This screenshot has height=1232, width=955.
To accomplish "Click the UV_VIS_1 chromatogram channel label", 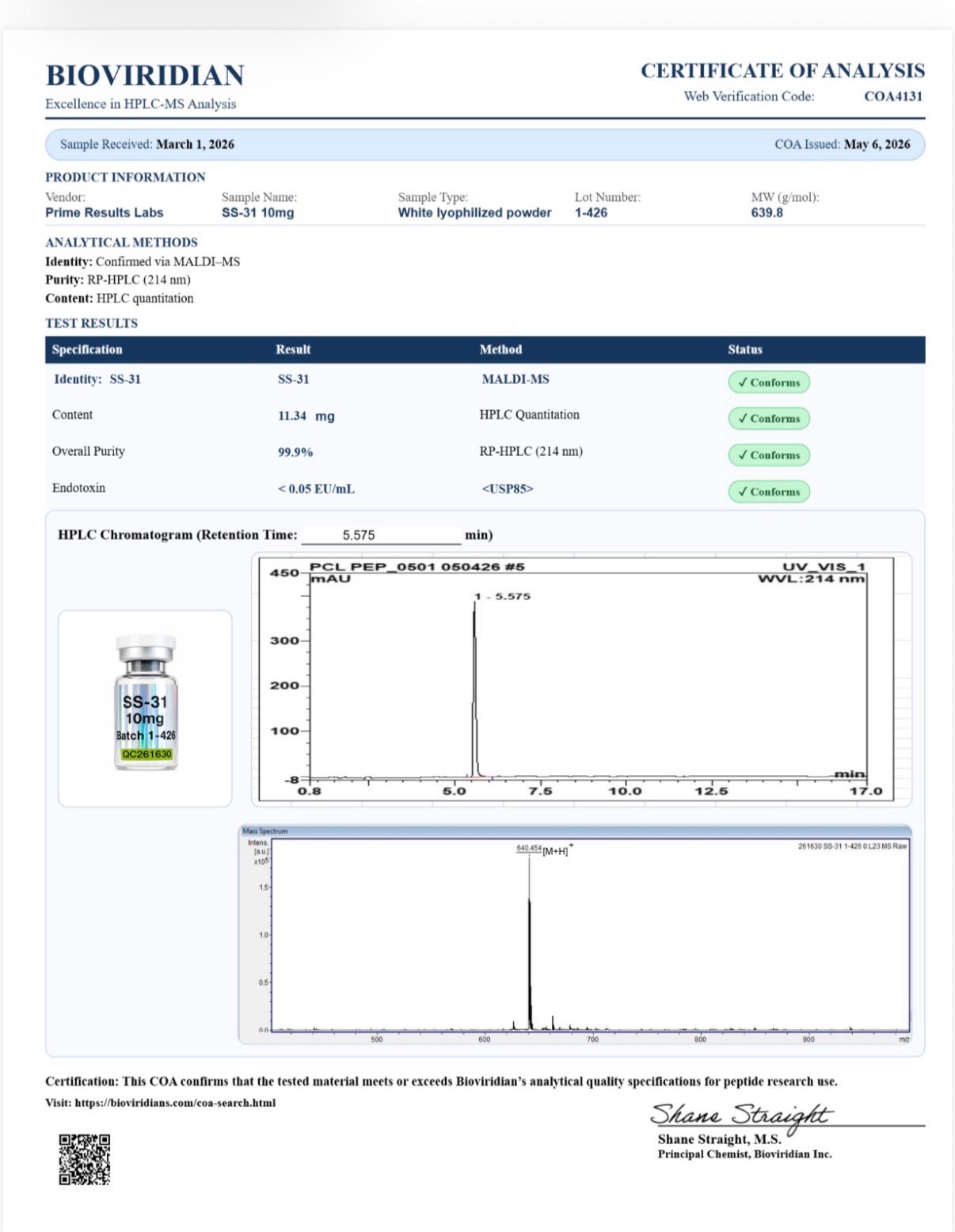I will click(824, 567).
